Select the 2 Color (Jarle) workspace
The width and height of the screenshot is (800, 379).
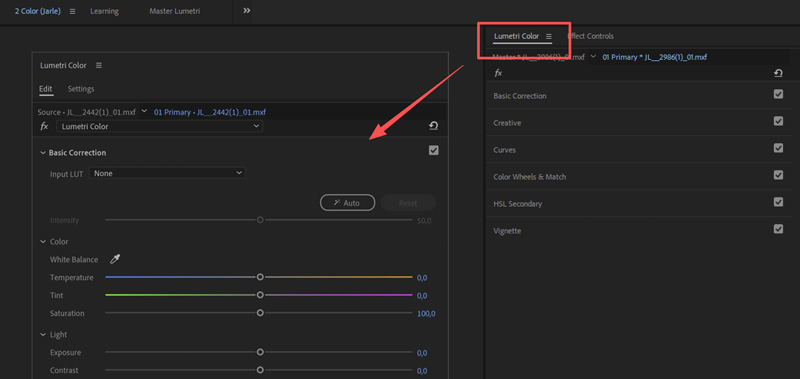(38, 11)
